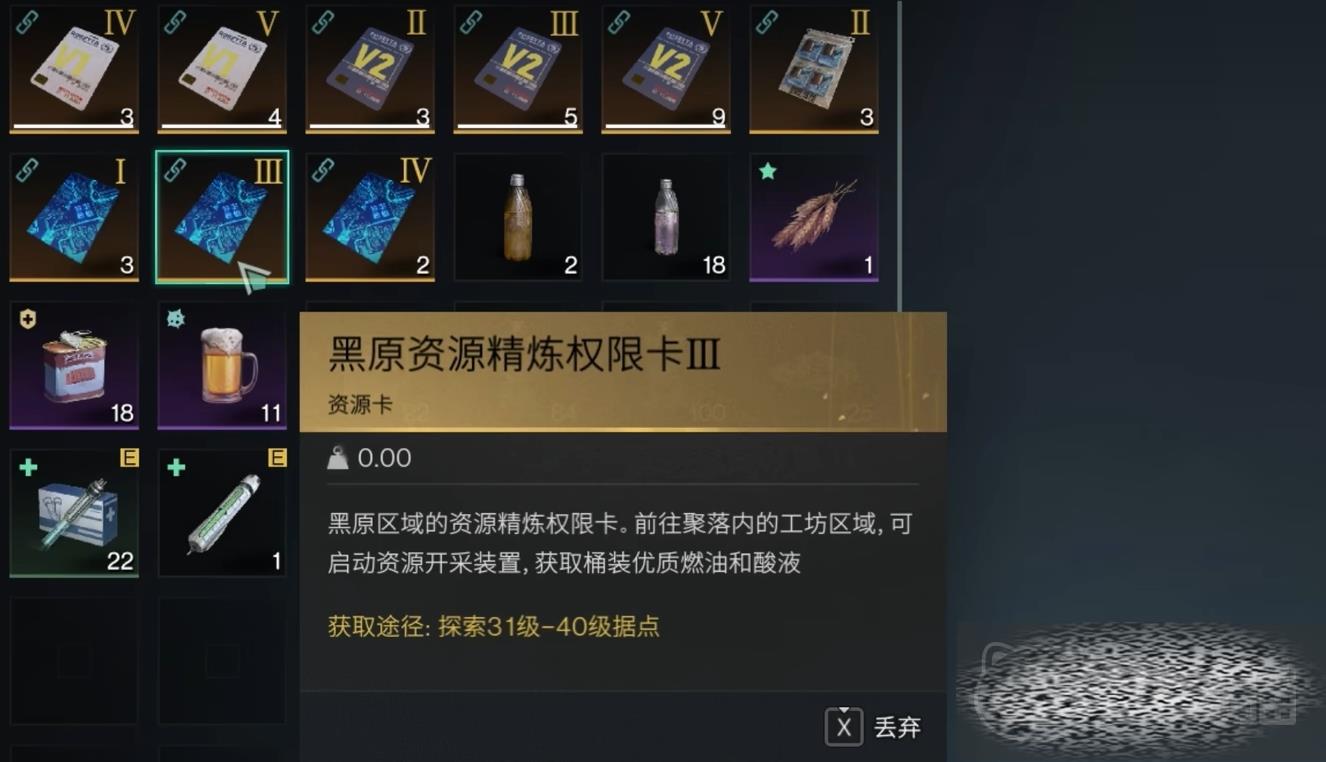The height and width of the screenshot is (762, 1326).
Task: Click the orange bottle item
Action: tap(518, 217)
